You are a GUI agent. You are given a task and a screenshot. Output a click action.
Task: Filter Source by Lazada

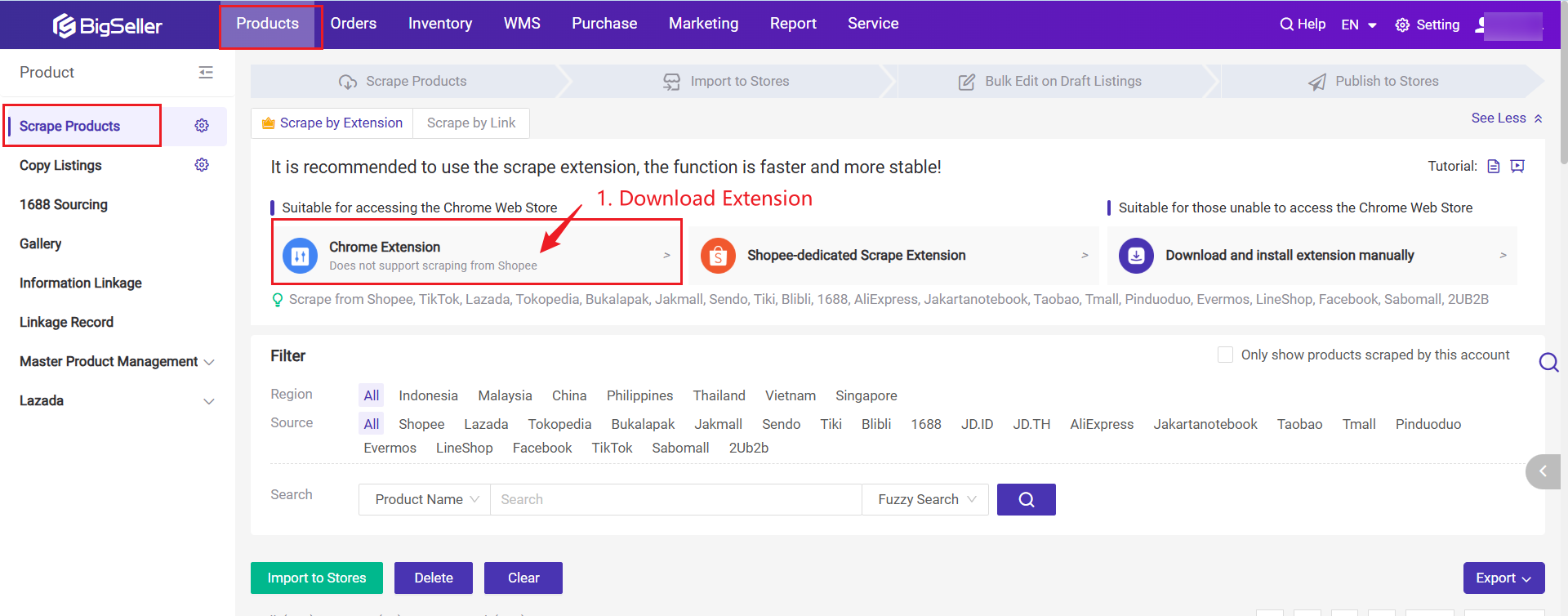pyautogui.click(x=486, y=424)
